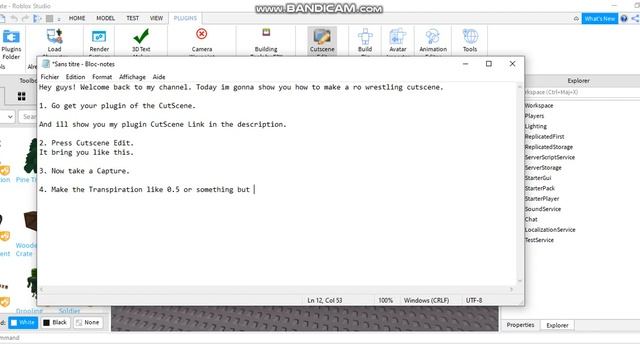Click the Toolbox search field
640x360 pixels.
click(x=28, y=117)
